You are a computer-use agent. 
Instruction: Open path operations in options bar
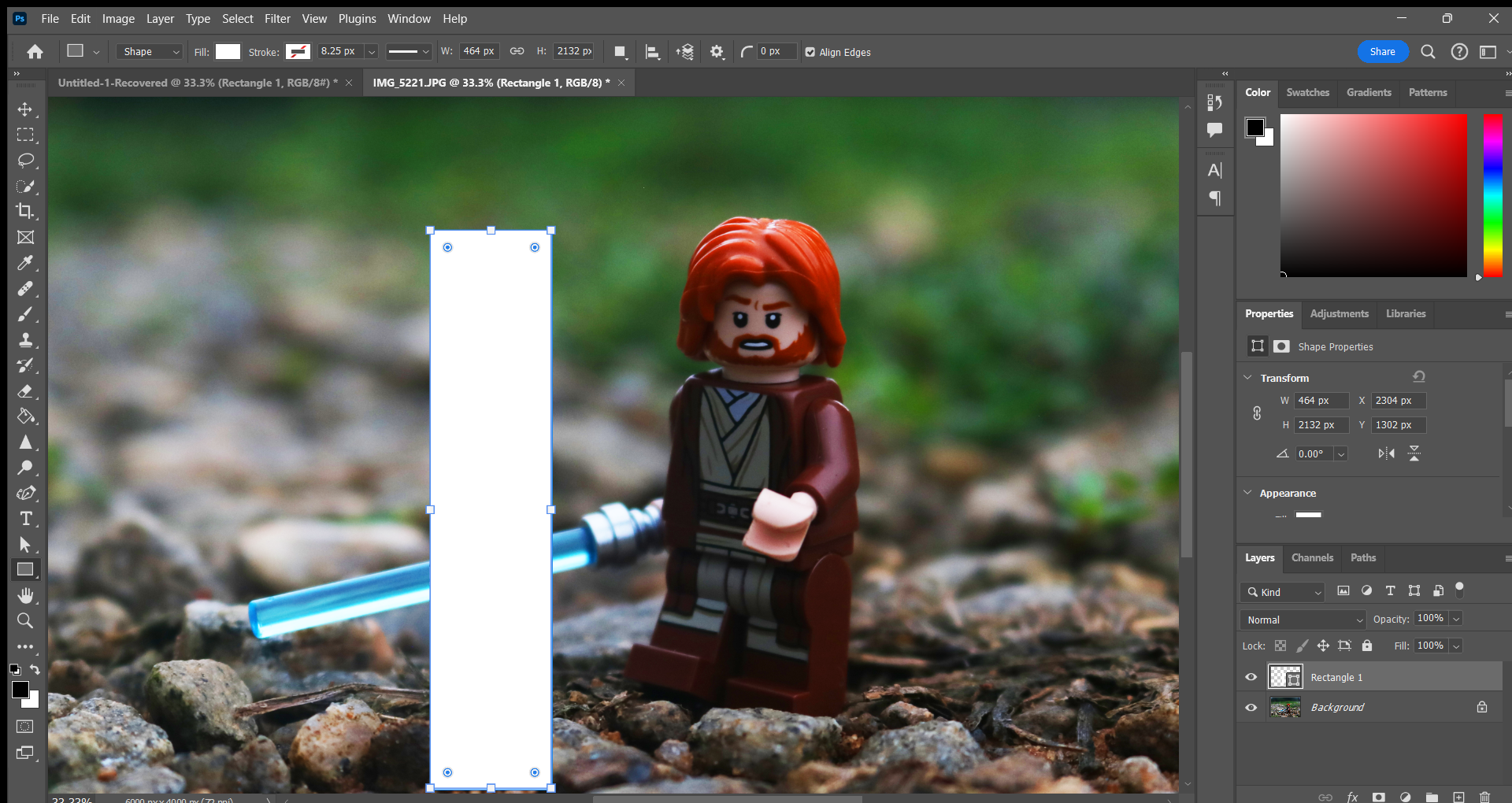click(x=621, y=52)
